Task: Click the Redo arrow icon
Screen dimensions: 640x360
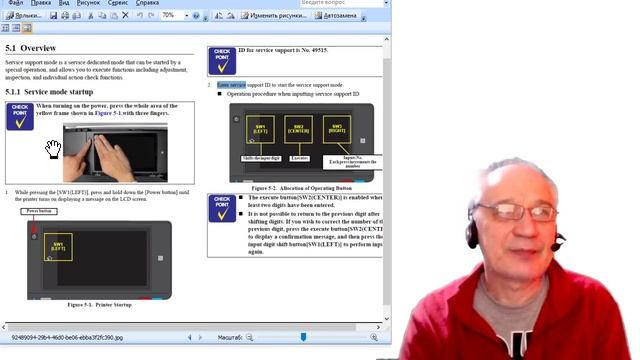Action: click(x=151, y=16)
